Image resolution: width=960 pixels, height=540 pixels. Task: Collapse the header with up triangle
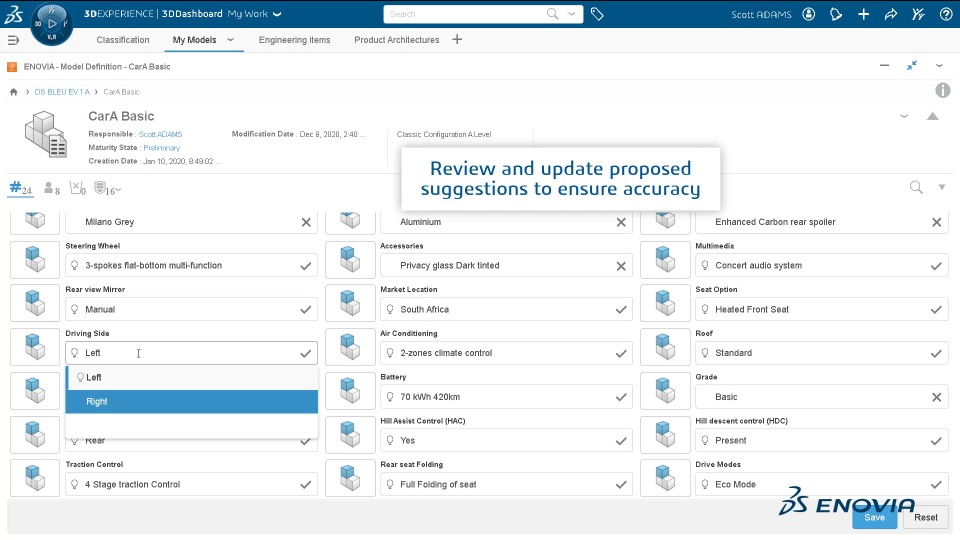(932, 116)
